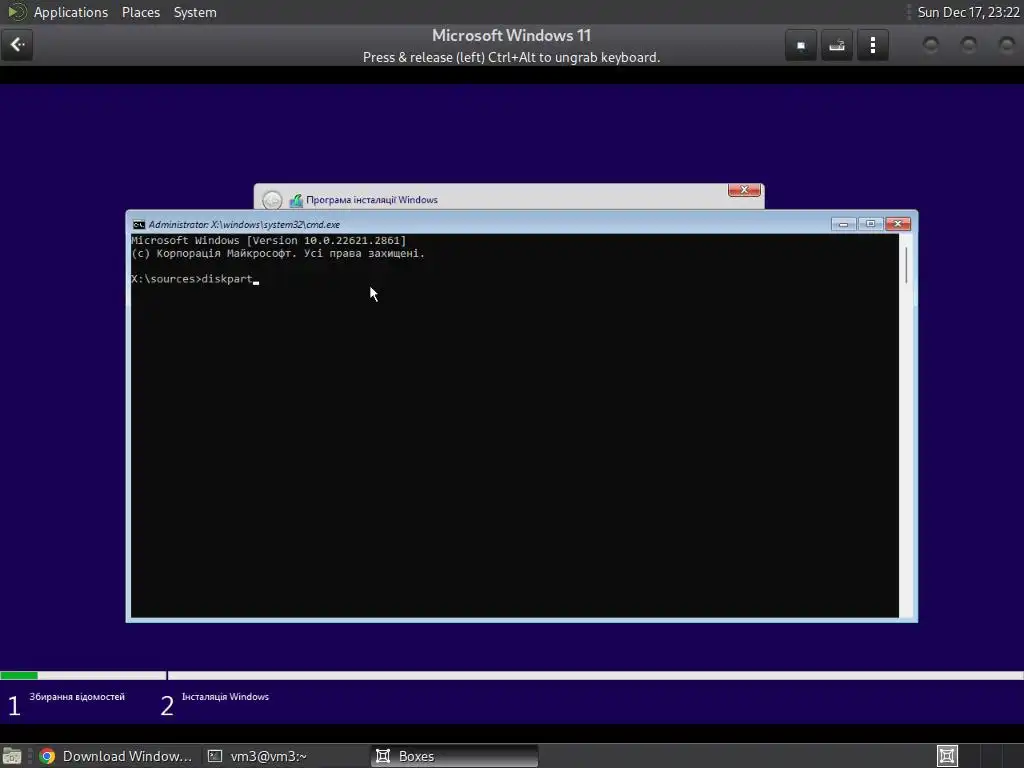Open the keyboard shortcut send icon in Boxes header
The width and height of the screenshot is (1024, 768).
click(837, 45)
